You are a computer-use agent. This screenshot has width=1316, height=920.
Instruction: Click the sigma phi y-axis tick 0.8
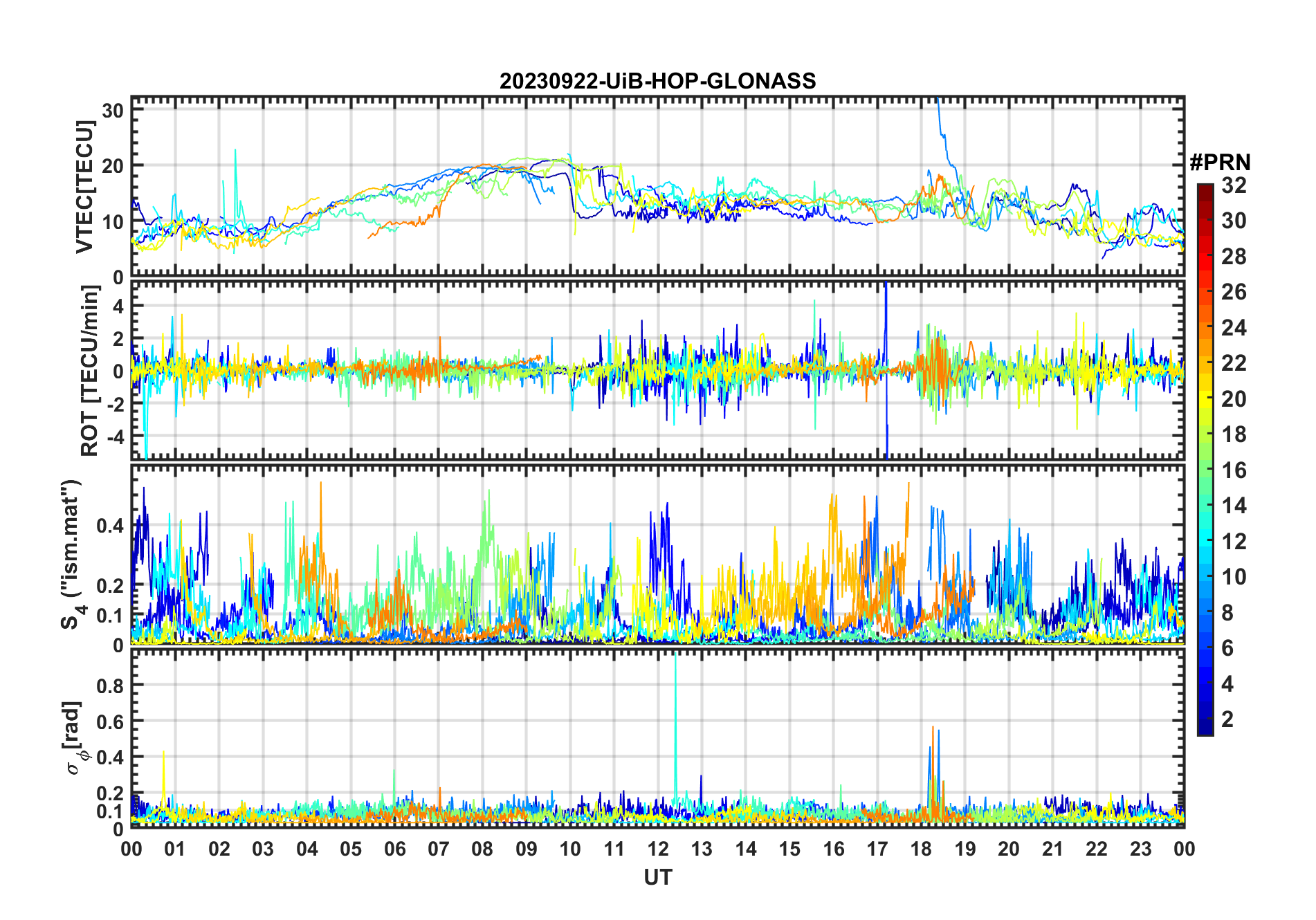111,686
